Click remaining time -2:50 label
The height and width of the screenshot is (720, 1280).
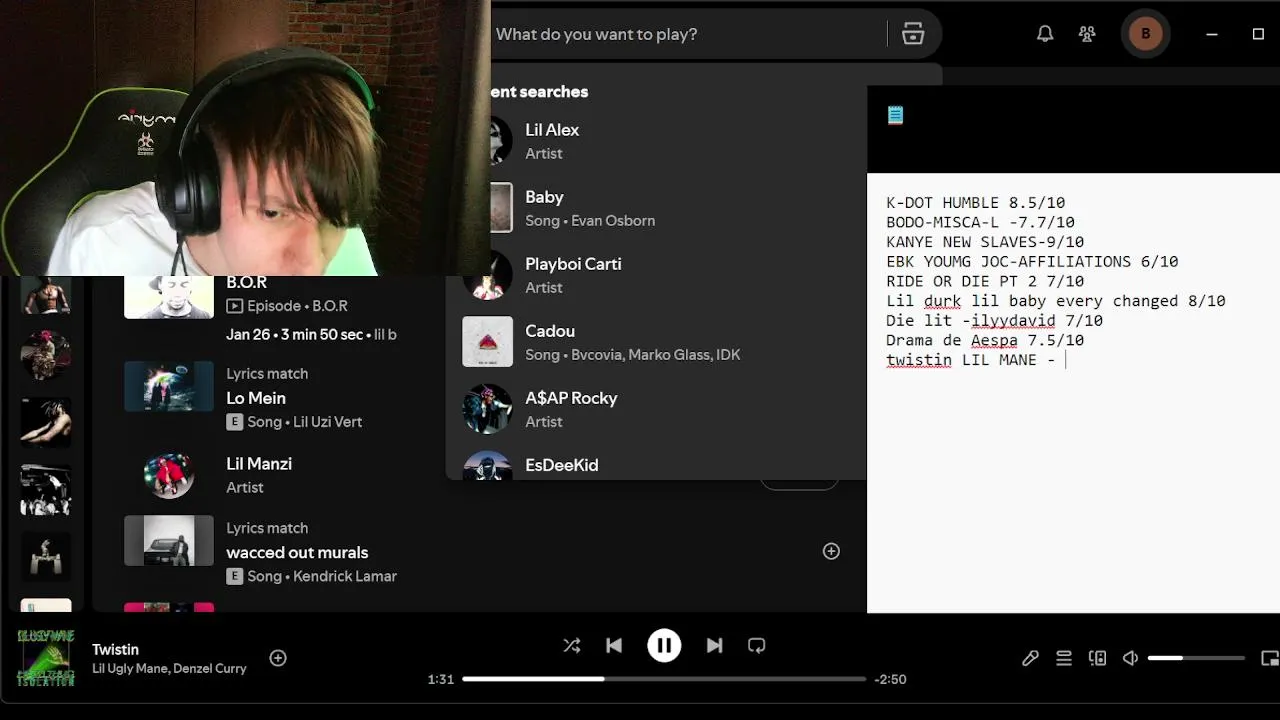(x=890, y=679)
